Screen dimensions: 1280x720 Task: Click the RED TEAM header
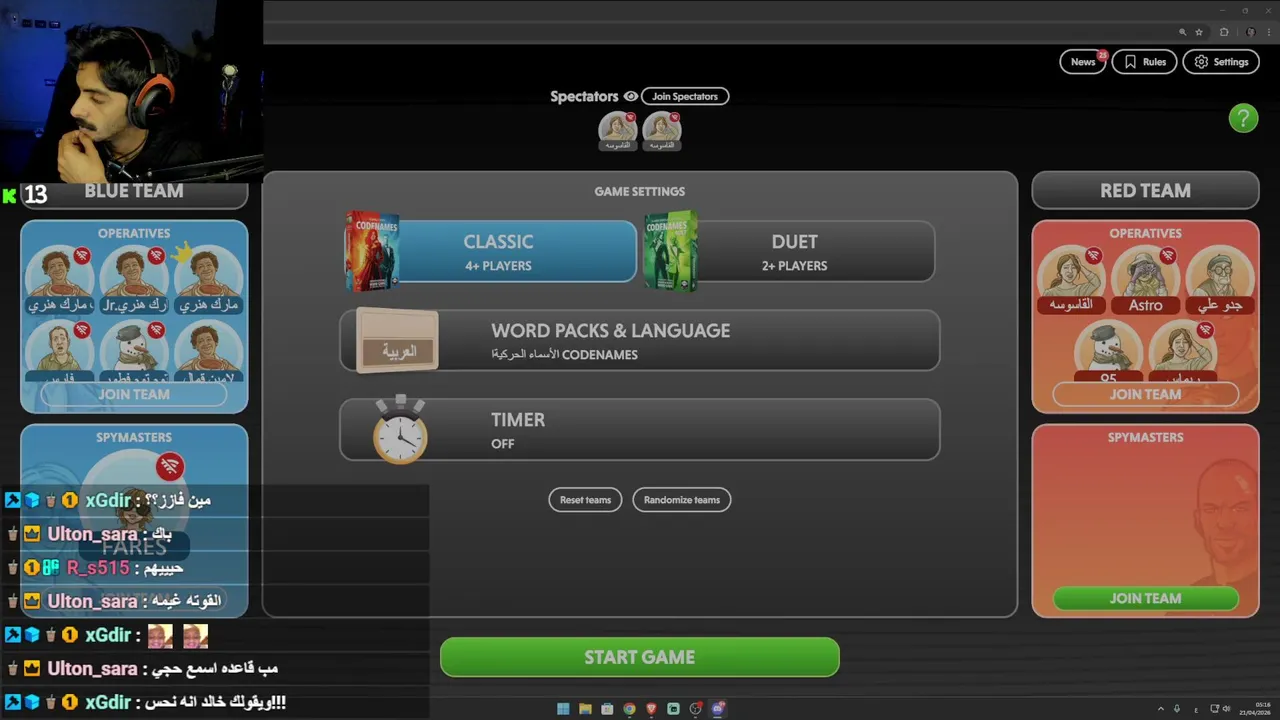click(1145, 190)
